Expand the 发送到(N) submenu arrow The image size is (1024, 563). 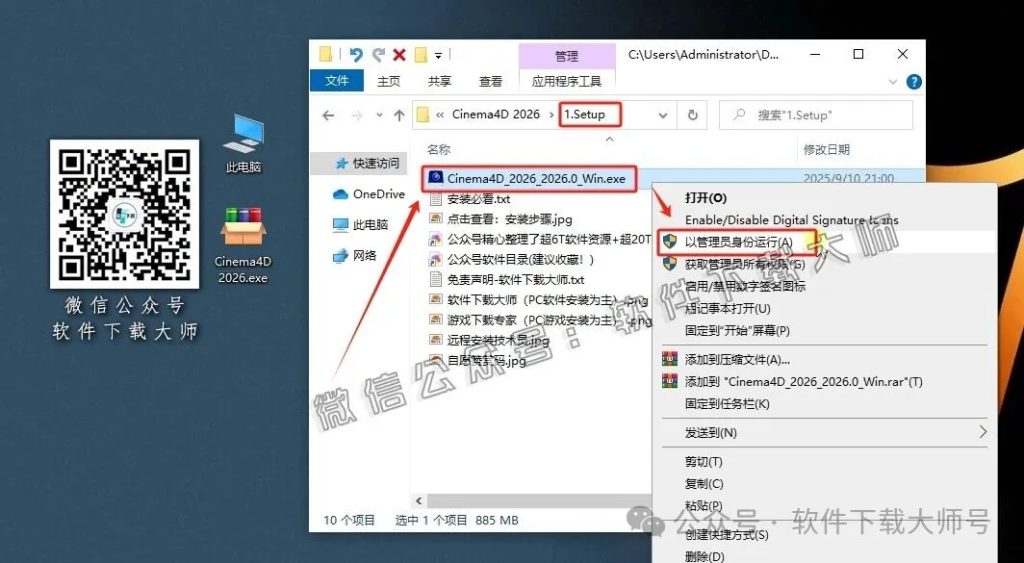tap(982, 432)
